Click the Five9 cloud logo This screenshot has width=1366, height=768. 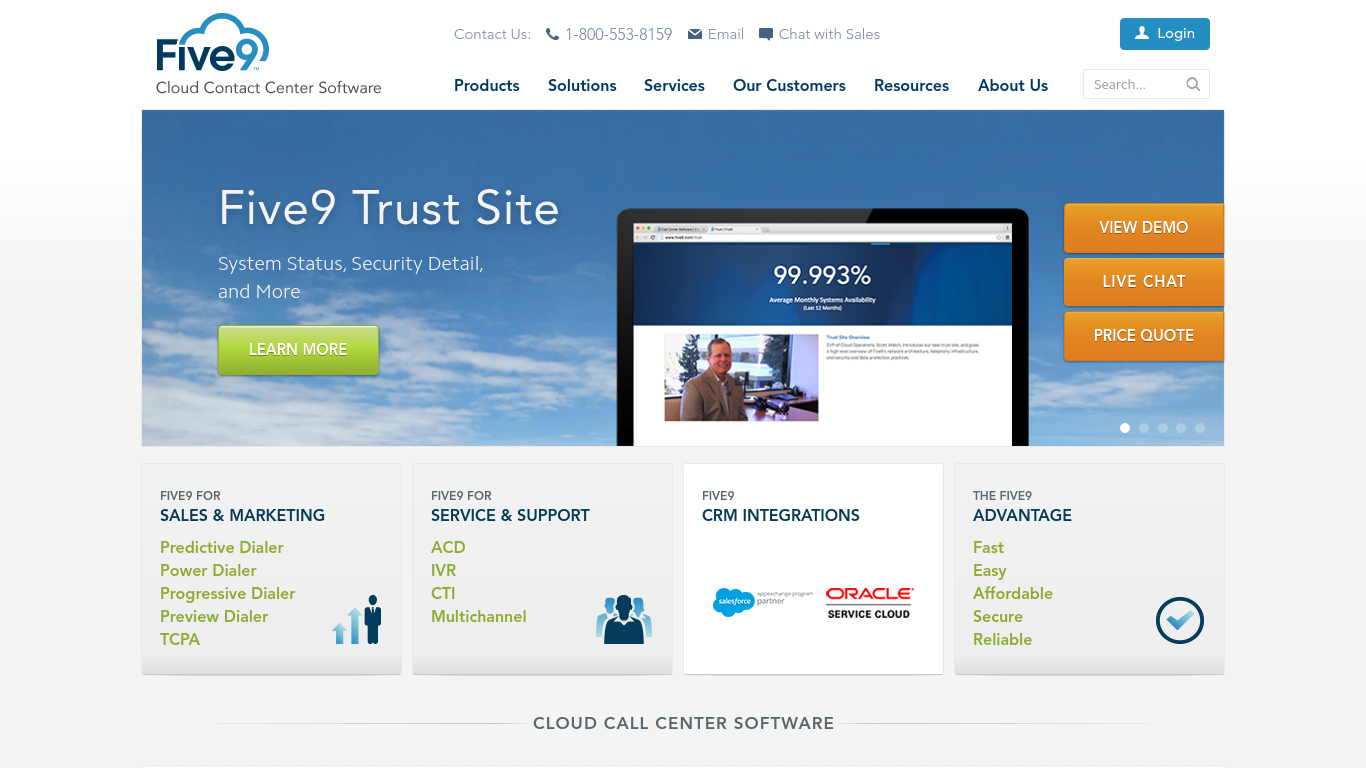pyautogui.click(x=213, y=44)
